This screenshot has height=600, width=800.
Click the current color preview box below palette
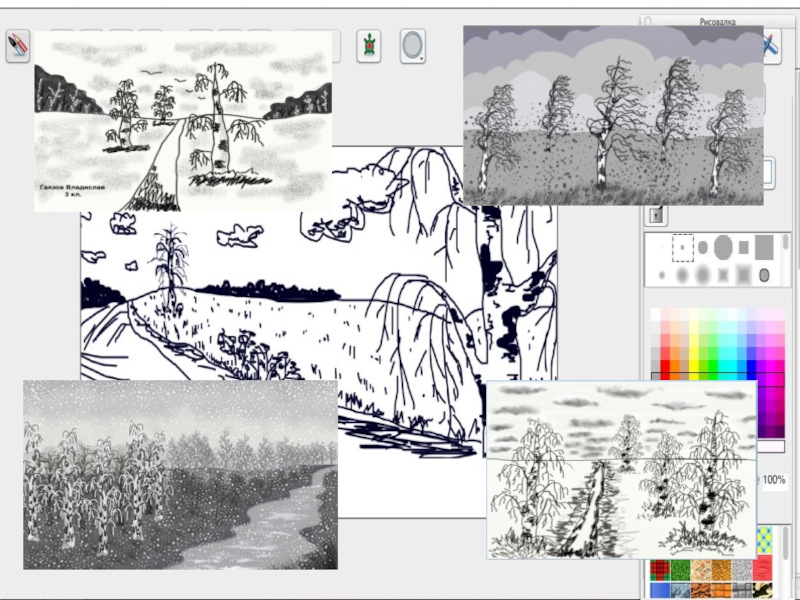771,446
